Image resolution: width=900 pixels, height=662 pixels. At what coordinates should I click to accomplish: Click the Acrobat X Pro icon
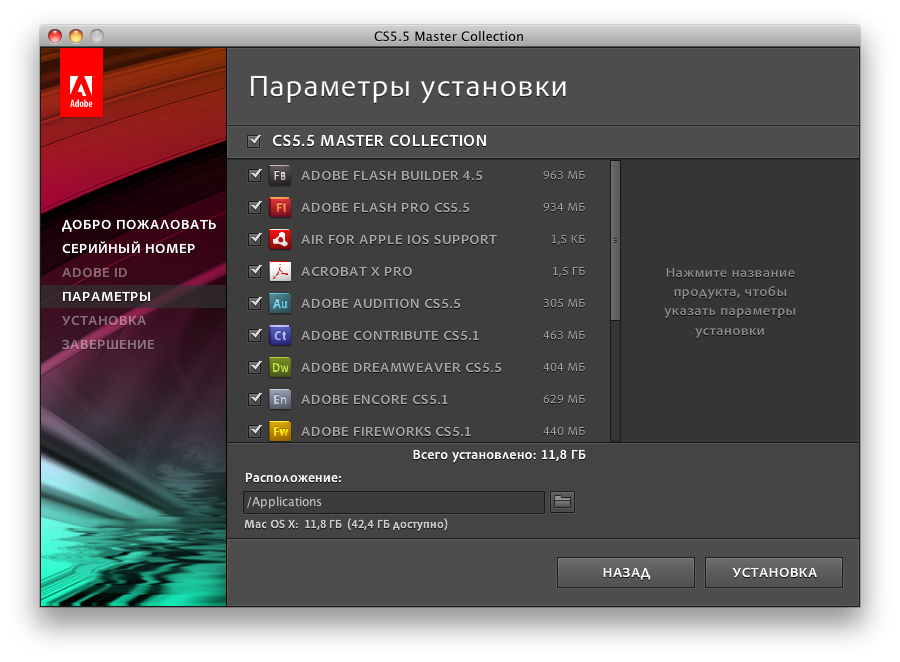(280, 271)
